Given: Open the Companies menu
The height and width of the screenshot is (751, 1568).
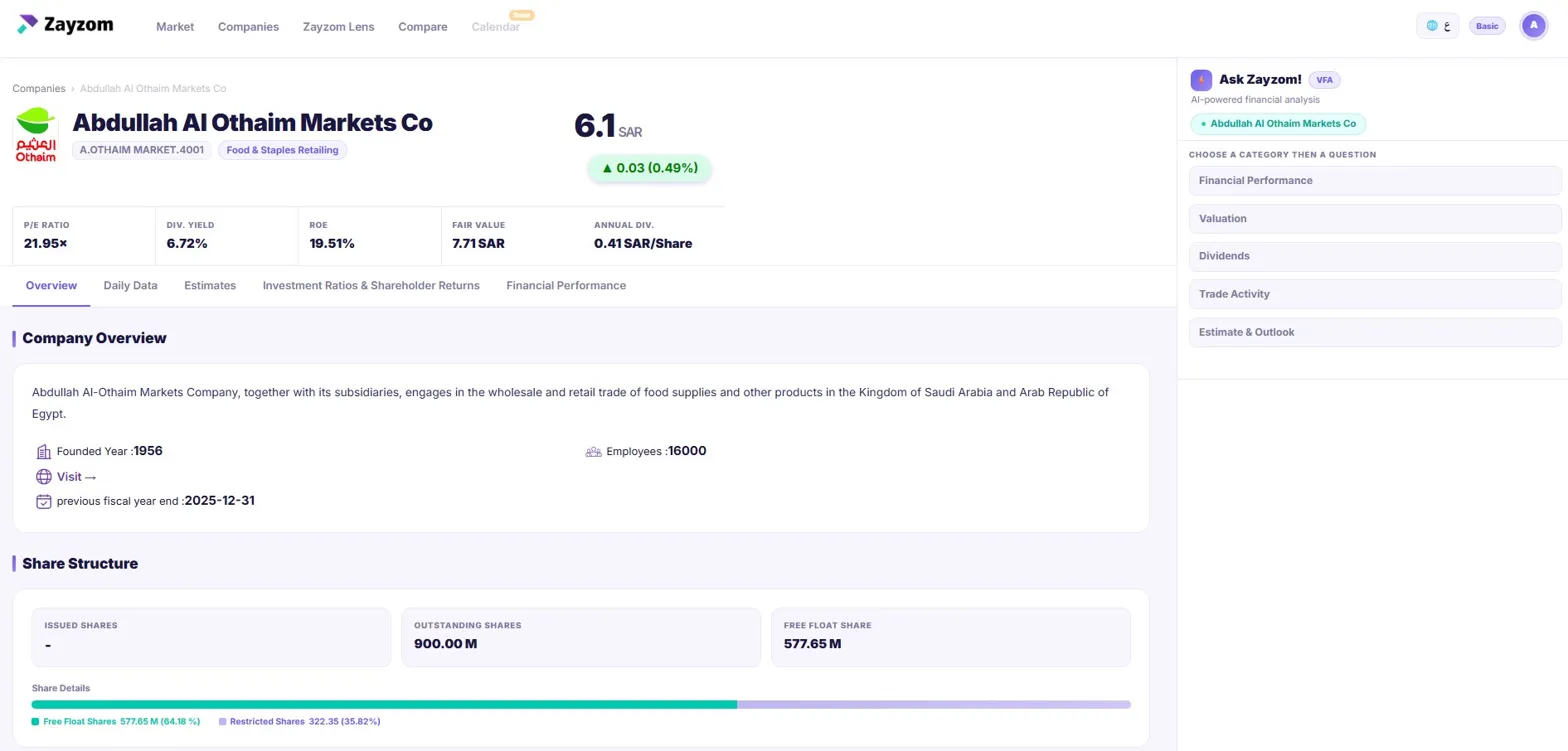Looking at the screenshot, I should click(x=248, y=27).
